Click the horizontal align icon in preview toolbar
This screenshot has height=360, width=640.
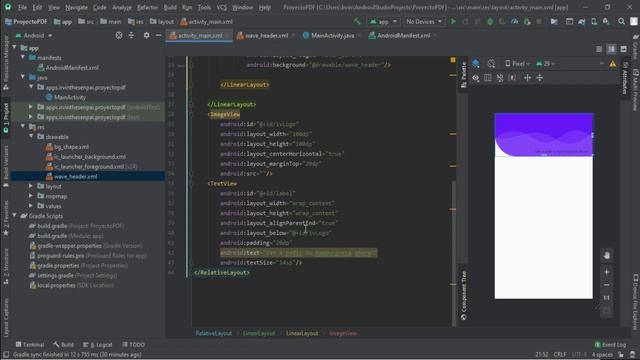pos(527,78)
